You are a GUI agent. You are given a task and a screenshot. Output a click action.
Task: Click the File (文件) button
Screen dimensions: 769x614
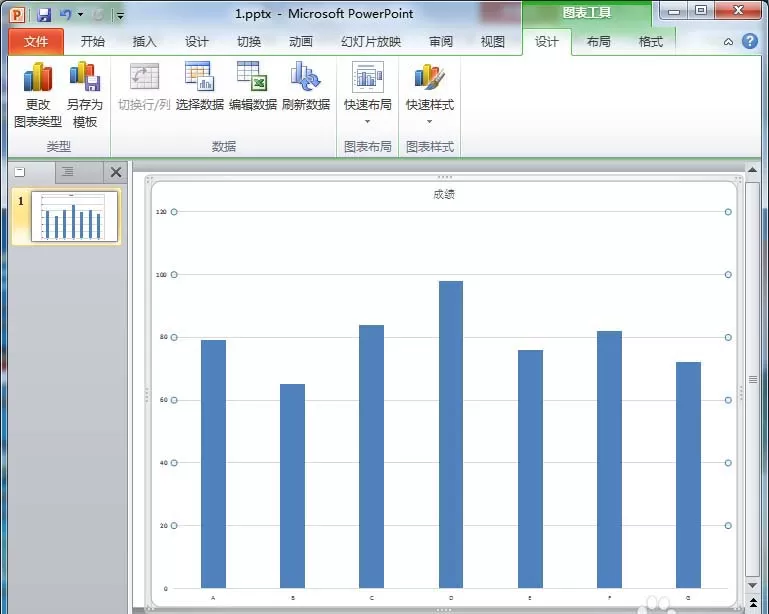tap(36, 42)
